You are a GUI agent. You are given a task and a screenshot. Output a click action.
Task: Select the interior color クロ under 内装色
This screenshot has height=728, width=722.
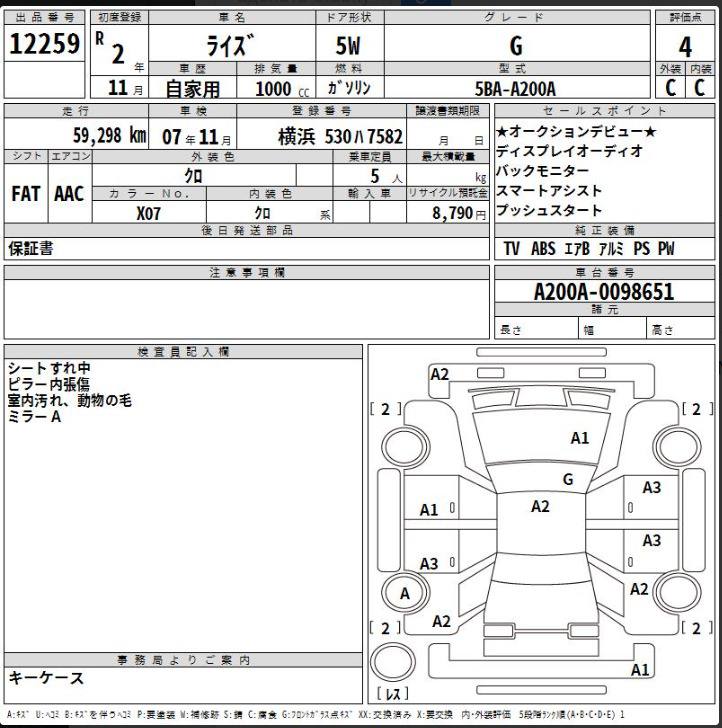click(x=262, y=213)
